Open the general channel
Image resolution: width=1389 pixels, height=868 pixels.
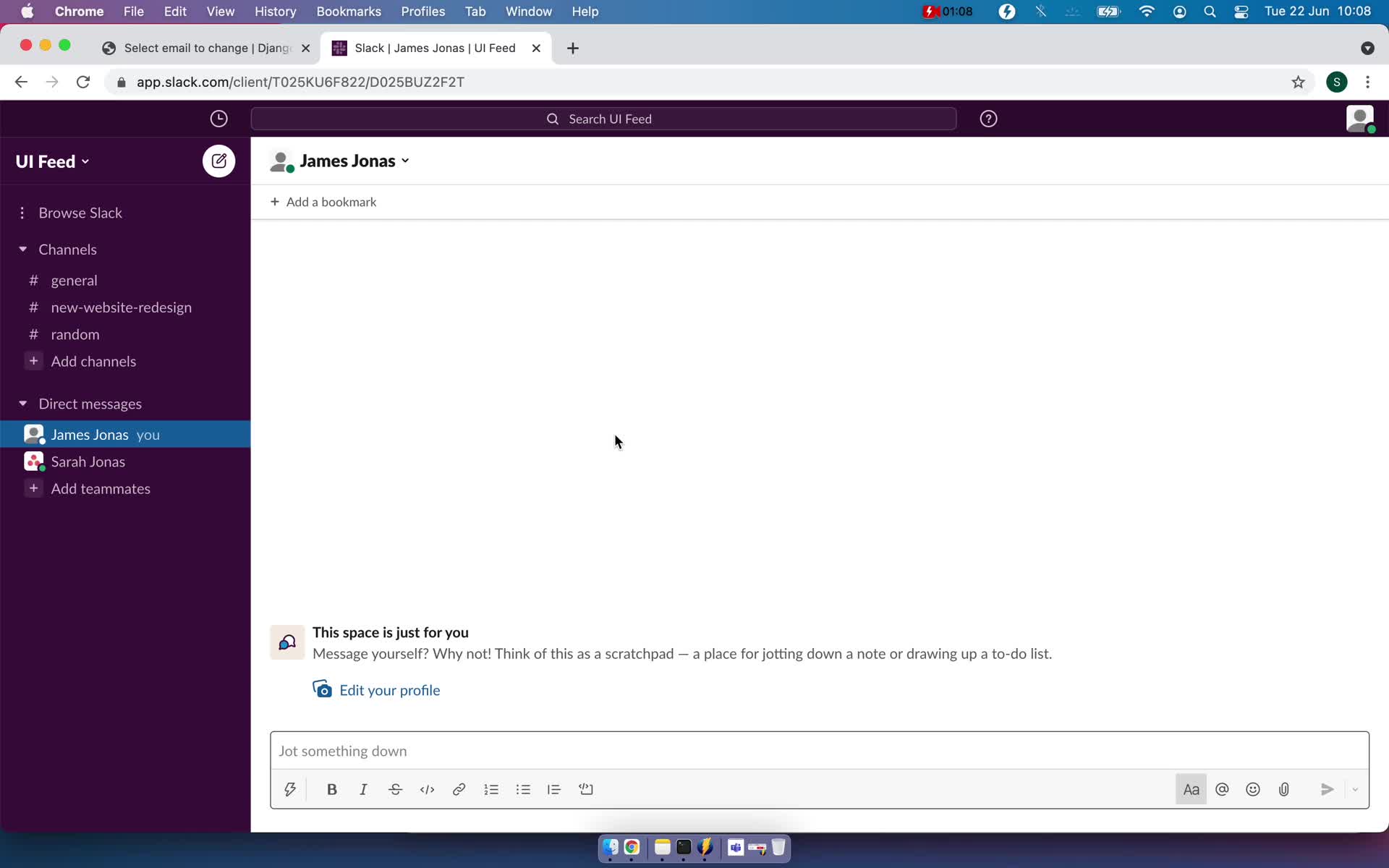[x=73, y=279]
